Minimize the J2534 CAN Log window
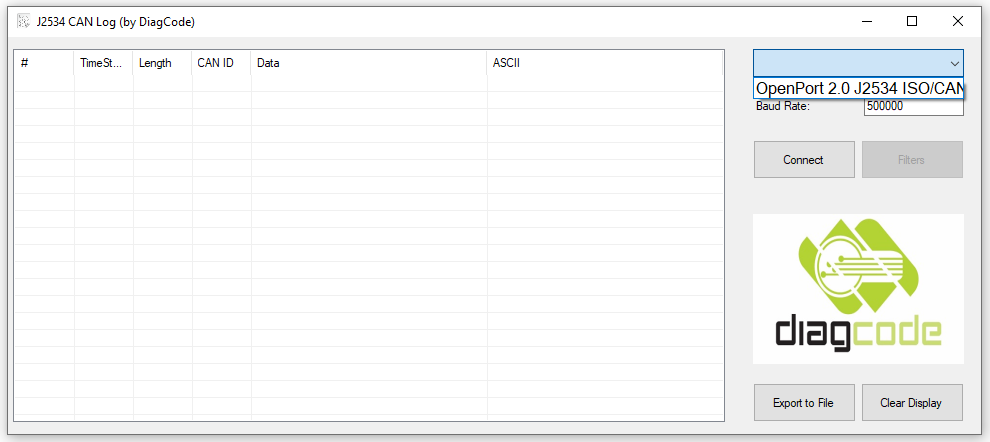The height and width of the screenshot is (442, 990). [866, 20]
